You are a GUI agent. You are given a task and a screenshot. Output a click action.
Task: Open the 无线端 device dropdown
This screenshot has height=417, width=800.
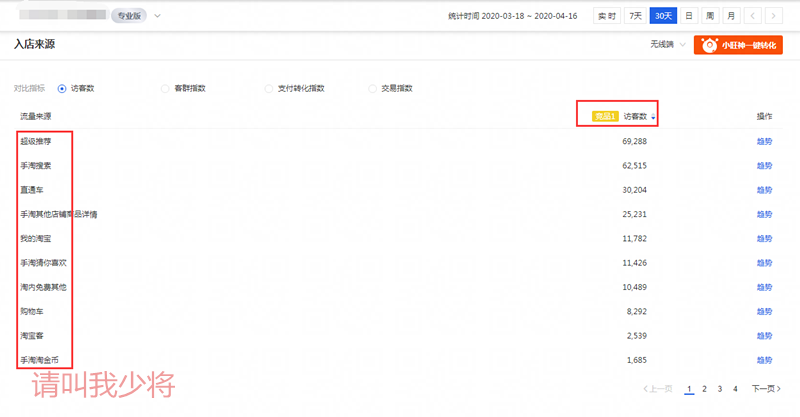click(x=667, y=45)
